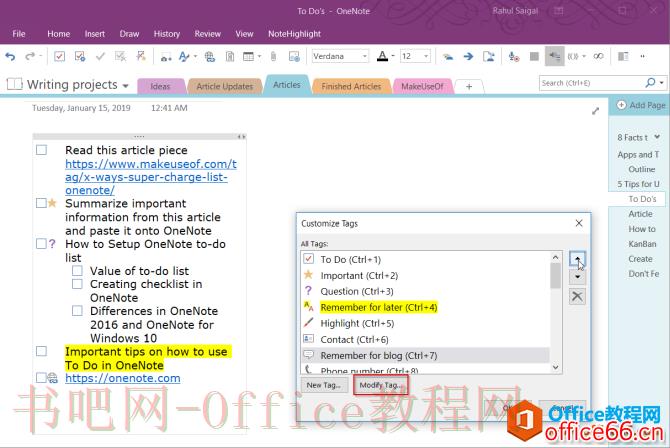Image resolution: width=670 pixels, height=448 pixels.
Task: Expand the Styles icon dropdown arrow
Action: click(195, 56)
